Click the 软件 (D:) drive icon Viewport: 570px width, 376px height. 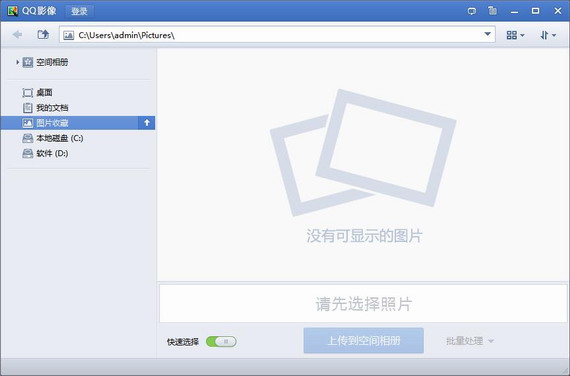click(x=28, y=154)
